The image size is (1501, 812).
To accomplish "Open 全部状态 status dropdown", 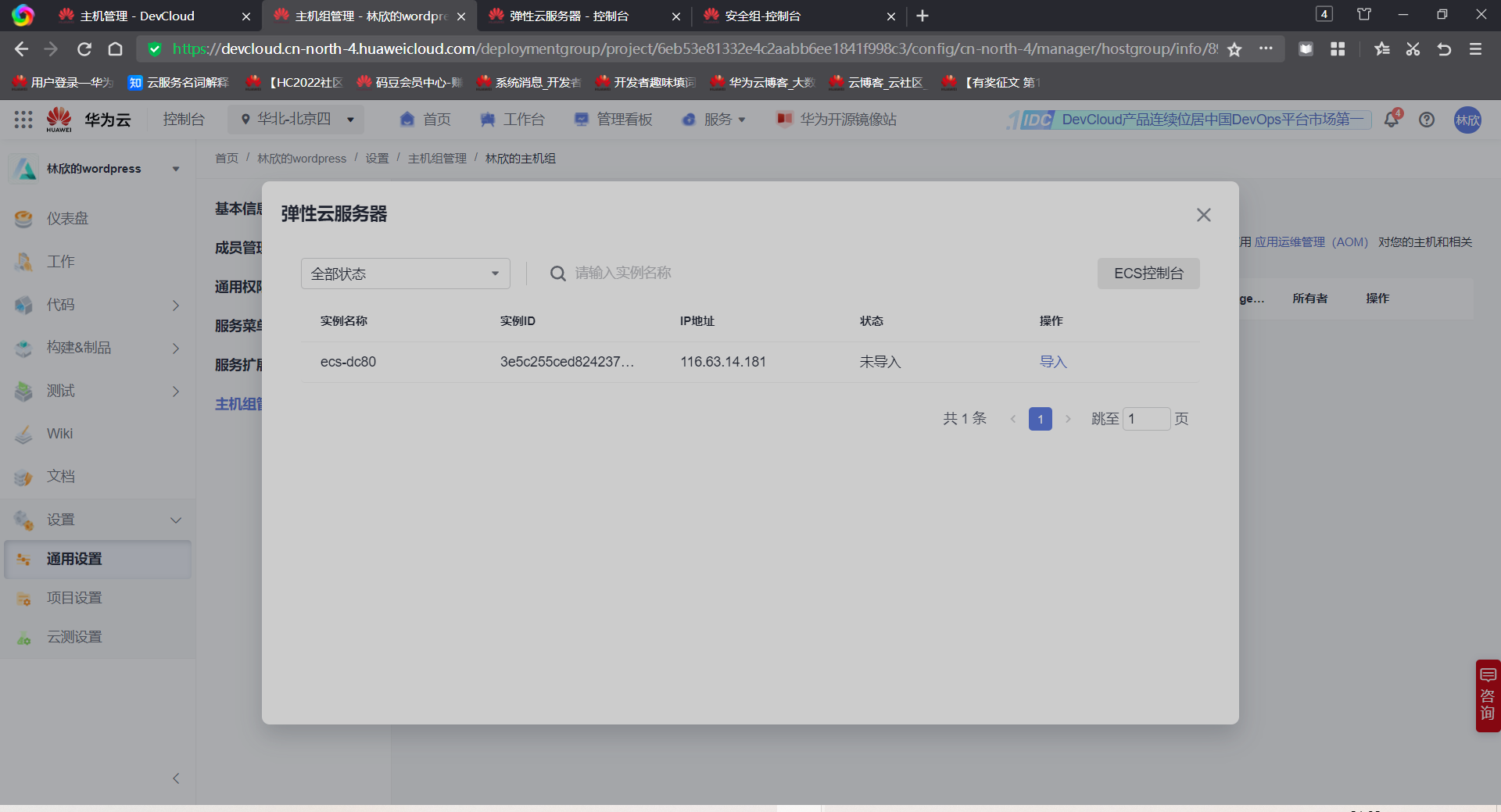I will 405,274.
